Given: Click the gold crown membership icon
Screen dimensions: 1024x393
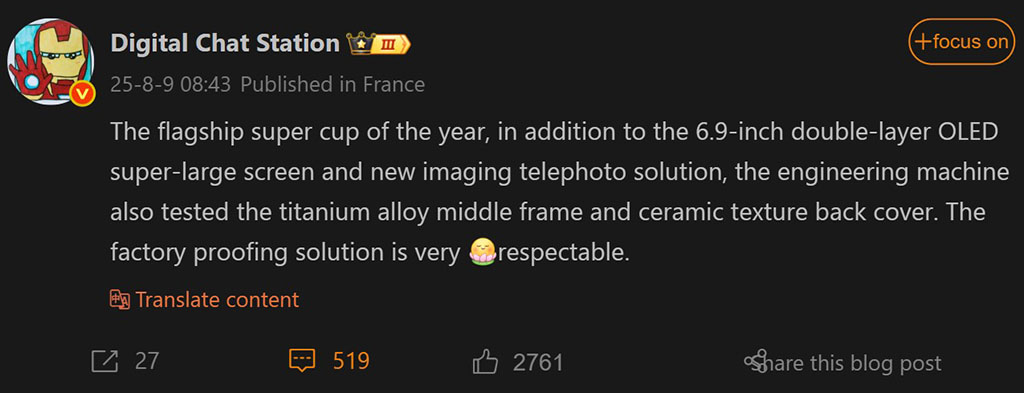Looking at the screenshot, I should tap(359, 43).
